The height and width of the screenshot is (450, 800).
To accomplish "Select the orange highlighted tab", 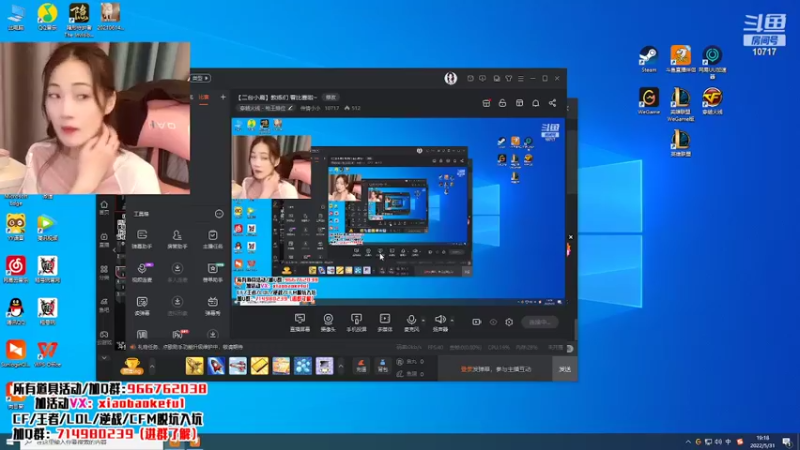I will [204, 97].
